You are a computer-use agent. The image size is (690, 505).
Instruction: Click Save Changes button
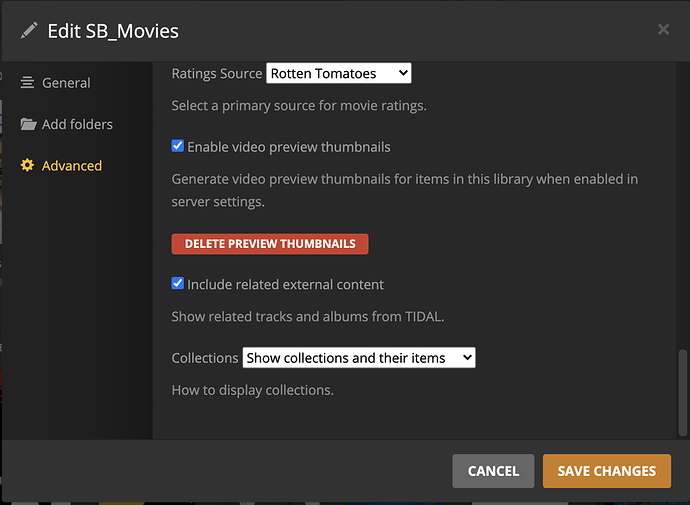point(607,471)
